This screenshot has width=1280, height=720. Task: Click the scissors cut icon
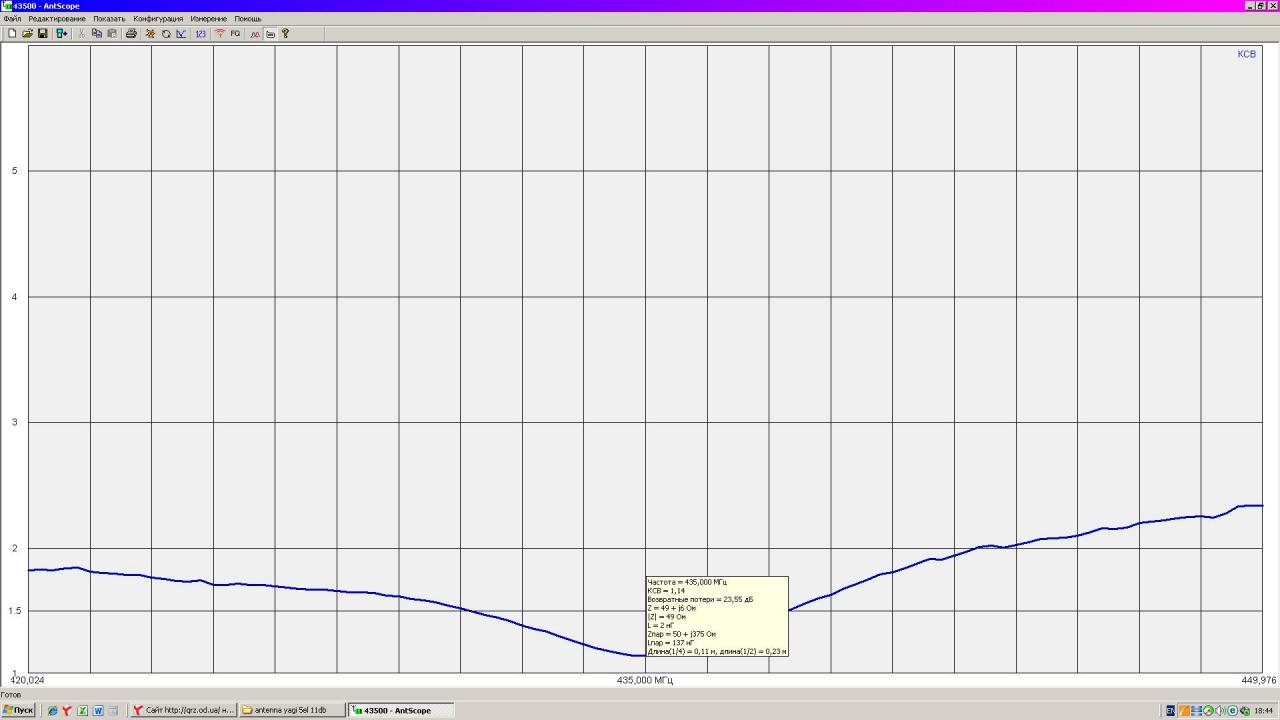pos(82,33)
